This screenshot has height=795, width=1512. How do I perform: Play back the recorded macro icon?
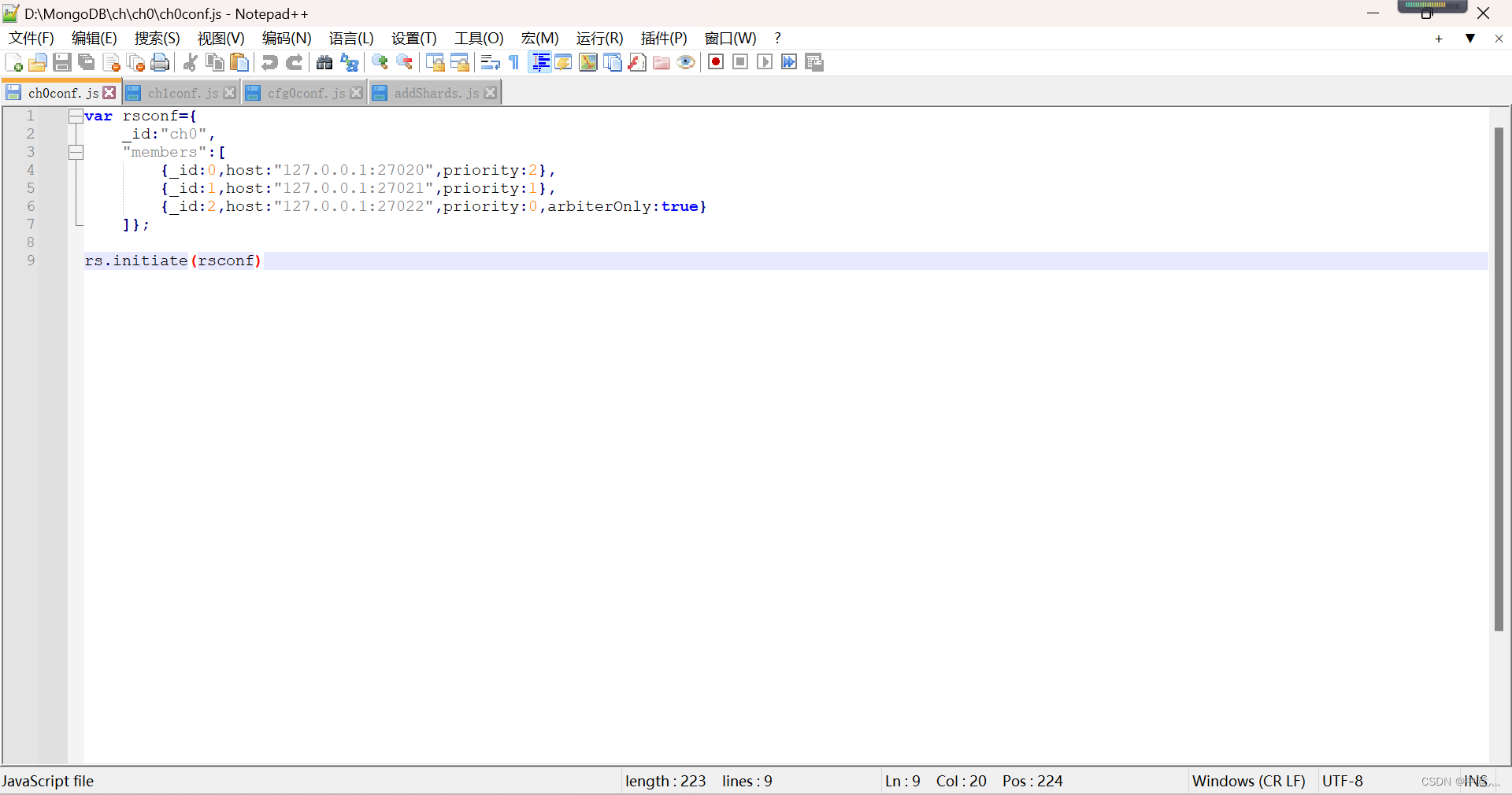click(765, 62)
